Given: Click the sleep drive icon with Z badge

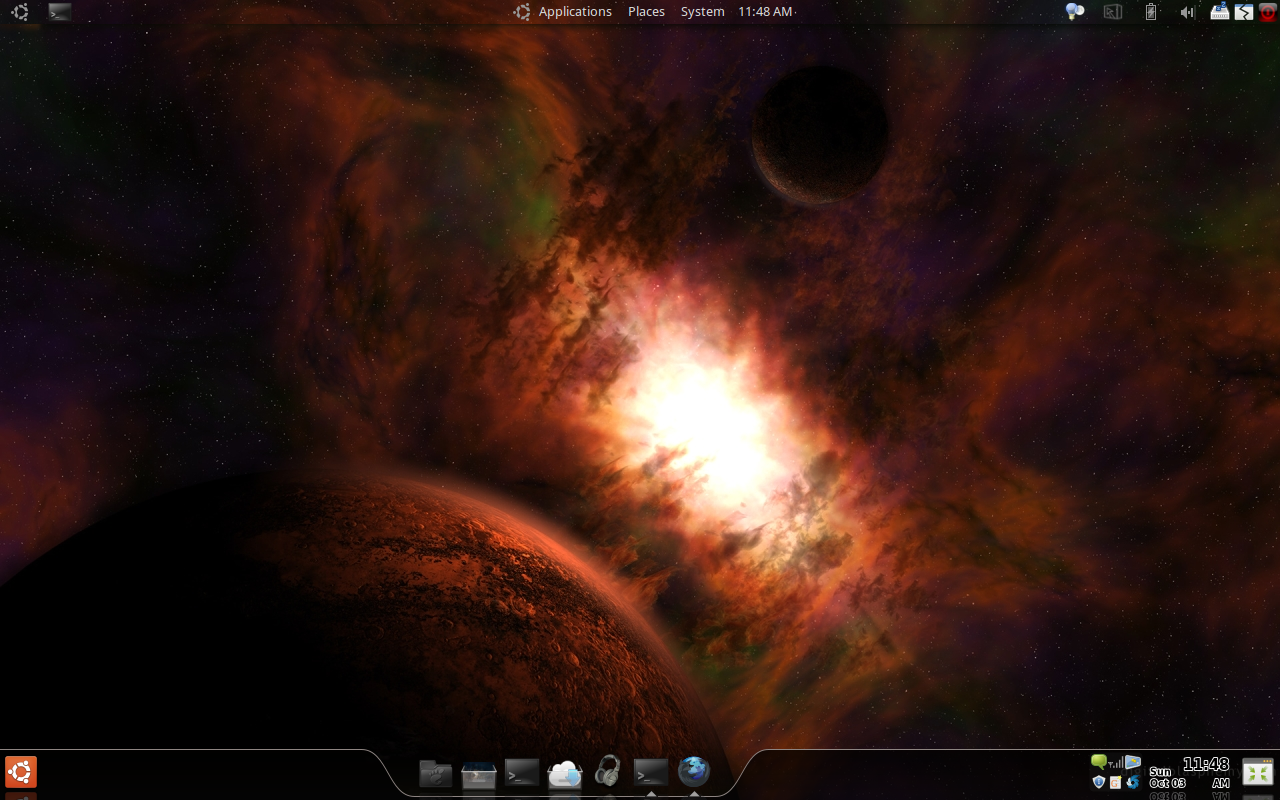Looking at the screenshot, I should click(1220, 12).
